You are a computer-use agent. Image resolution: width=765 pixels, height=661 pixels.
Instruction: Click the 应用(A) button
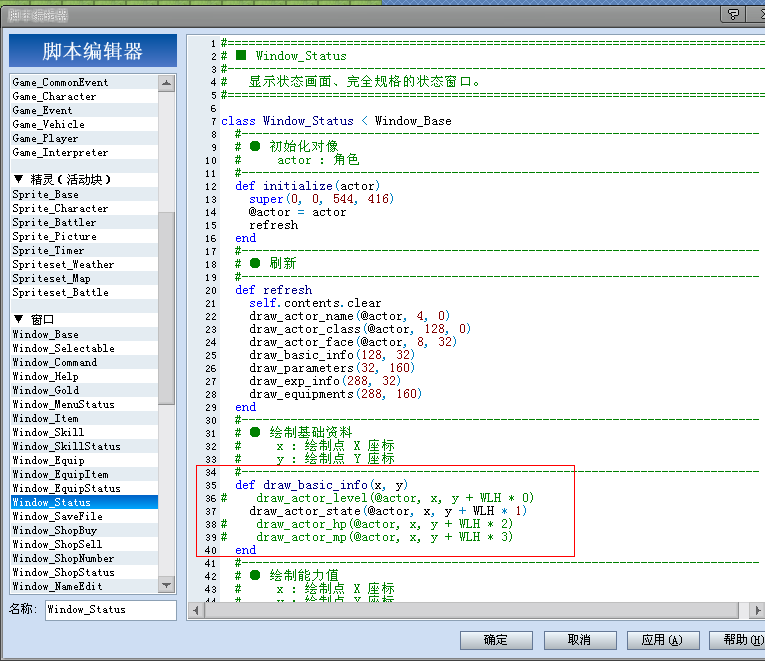pyautogui.click(x=663, y=640)
